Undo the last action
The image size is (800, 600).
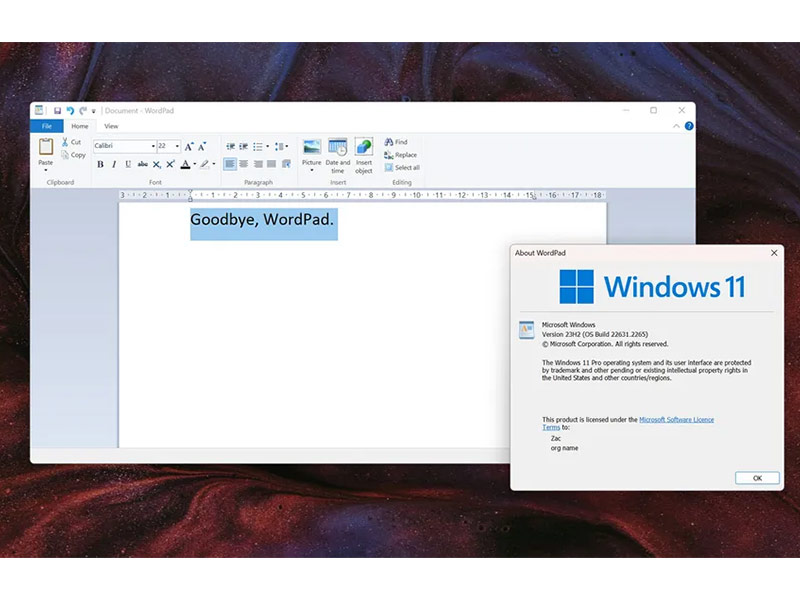[70, 111]
